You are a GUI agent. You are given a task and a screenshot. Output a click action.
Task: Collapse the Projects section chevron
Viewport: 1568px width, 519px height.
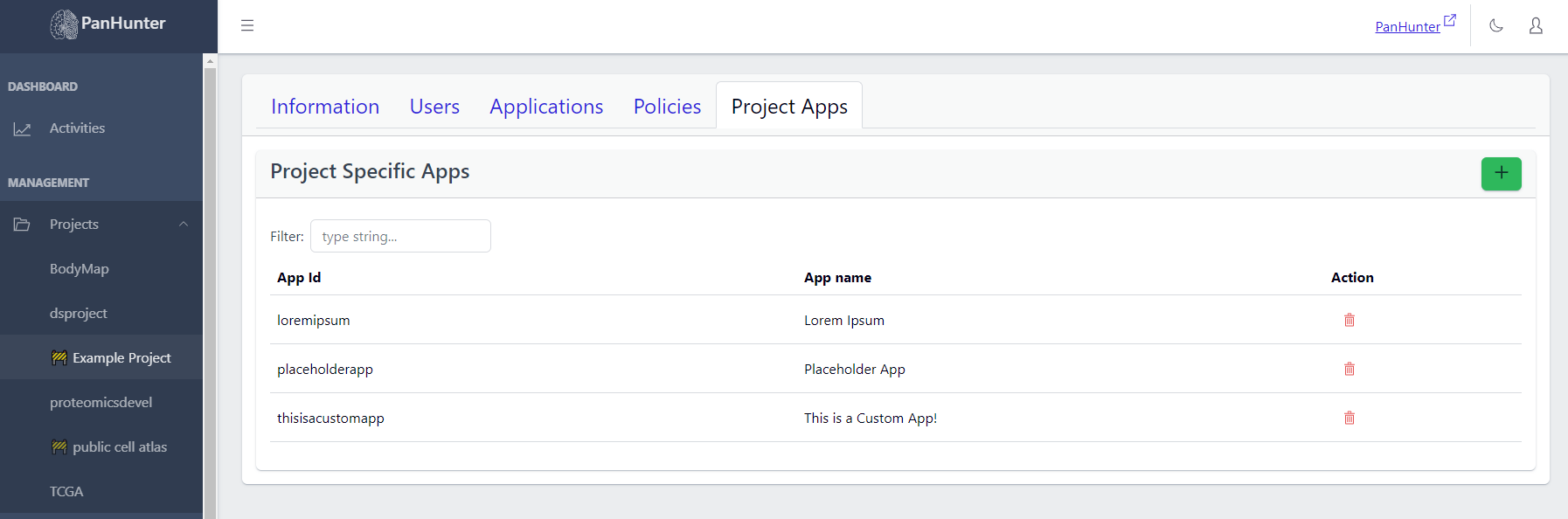[184, 225]
